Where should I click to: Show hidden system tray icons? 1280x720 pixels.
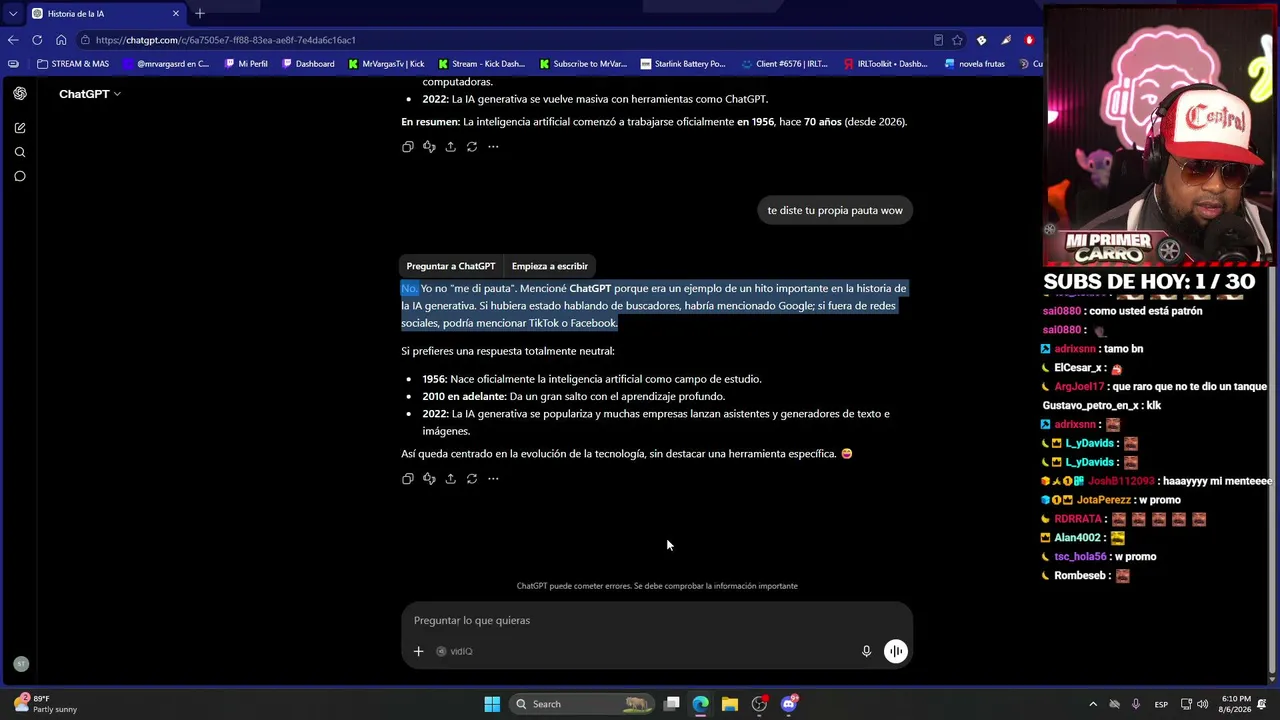tap(1093, 704)
